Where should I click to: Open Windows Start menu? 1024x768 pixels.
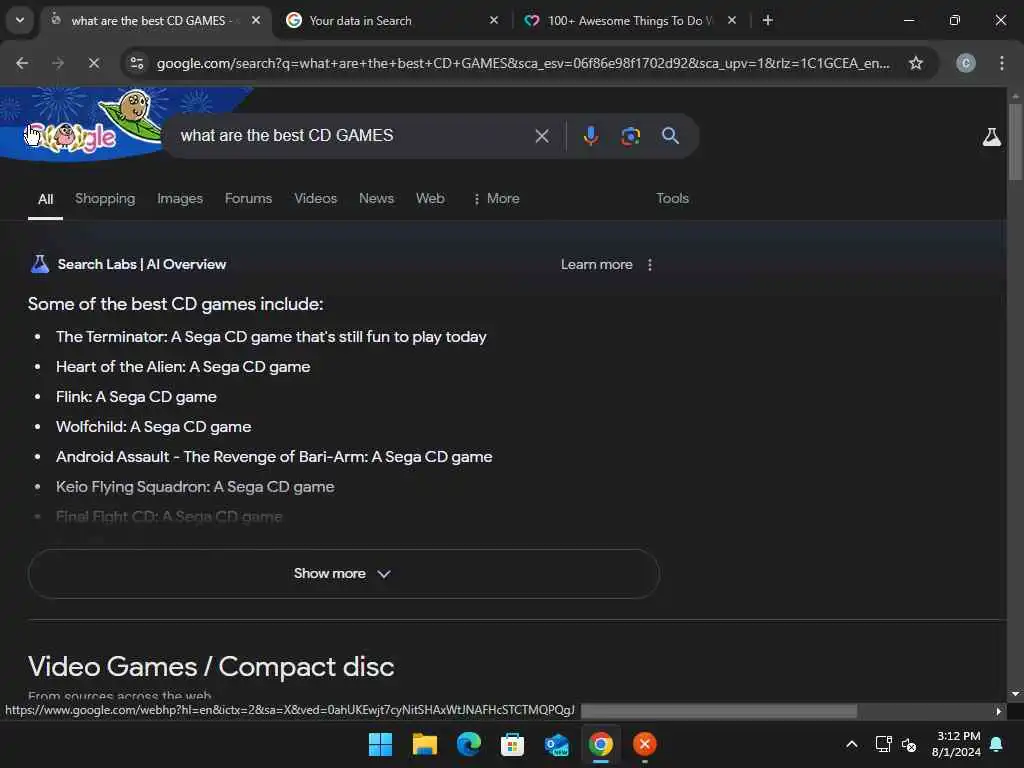tap(380, 744)
